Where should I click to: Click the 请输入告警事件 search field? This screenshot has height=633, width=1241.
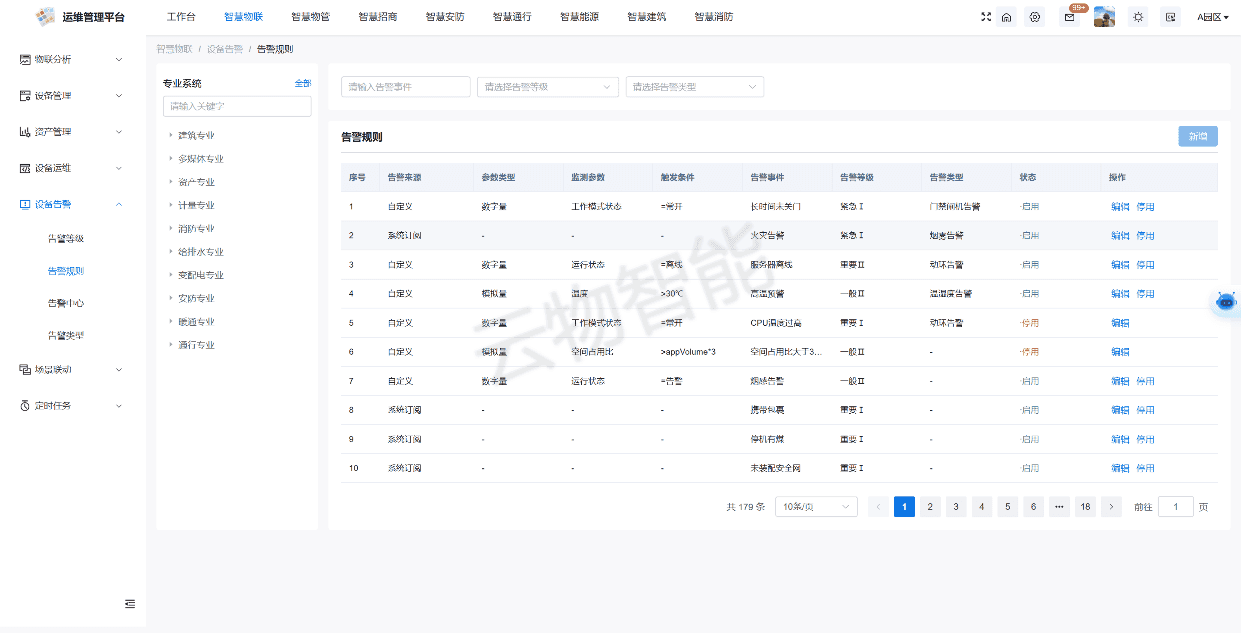[x=405, y=87]
